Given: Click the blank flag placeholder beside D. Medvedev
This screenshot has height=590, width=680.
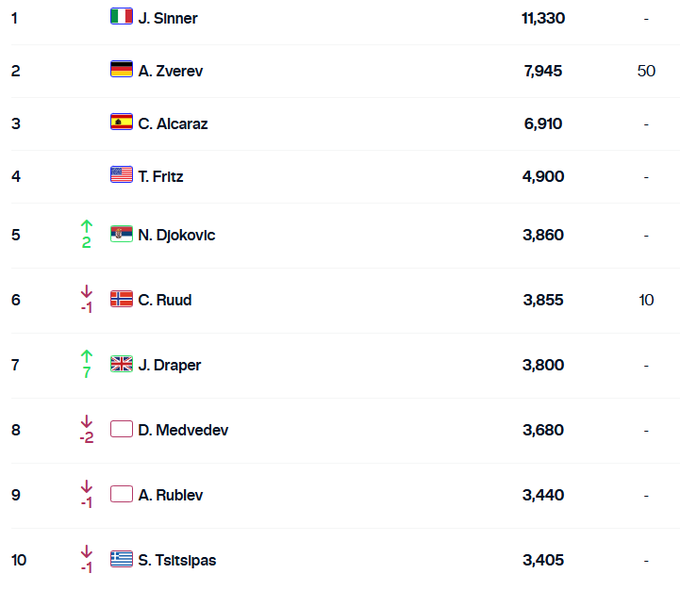Looking at the screenshot, I should tap(121, 429).
